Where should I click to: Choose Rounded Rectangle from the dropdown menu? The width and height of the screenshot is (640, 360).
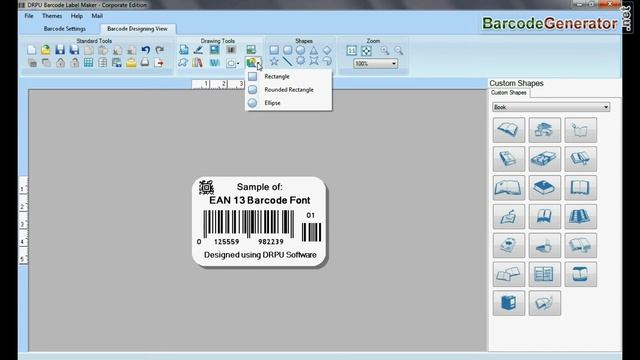288,89
